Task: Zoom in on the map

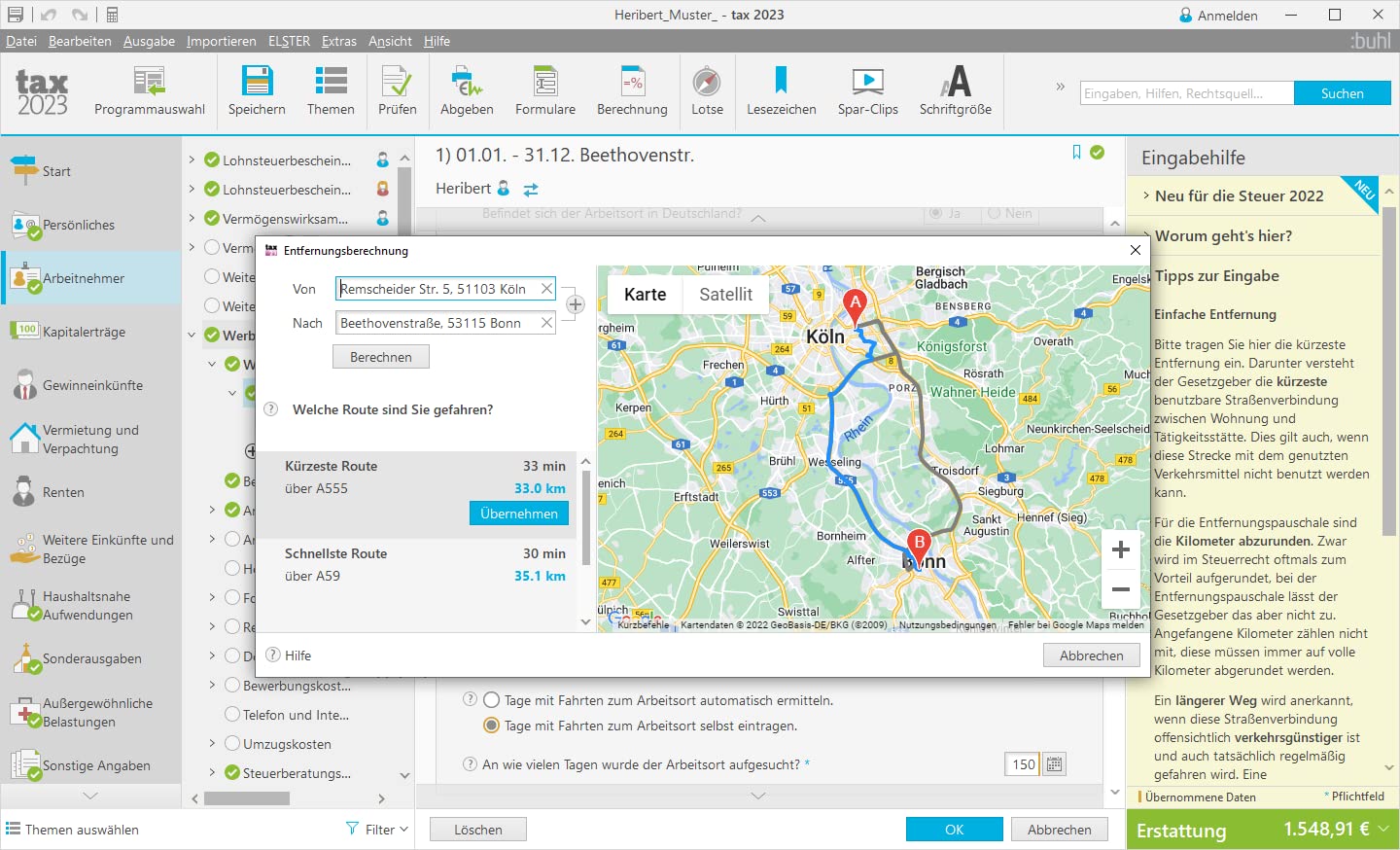Action: (1121, 549)
